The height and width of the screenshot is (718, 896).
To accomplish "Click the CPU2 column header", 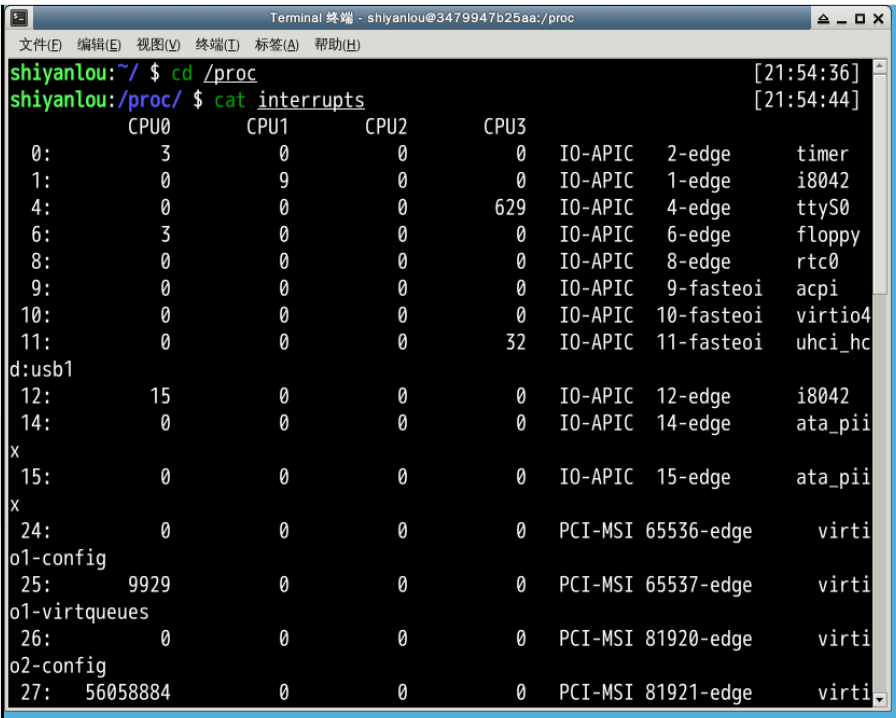I will [x=386, y=127].
